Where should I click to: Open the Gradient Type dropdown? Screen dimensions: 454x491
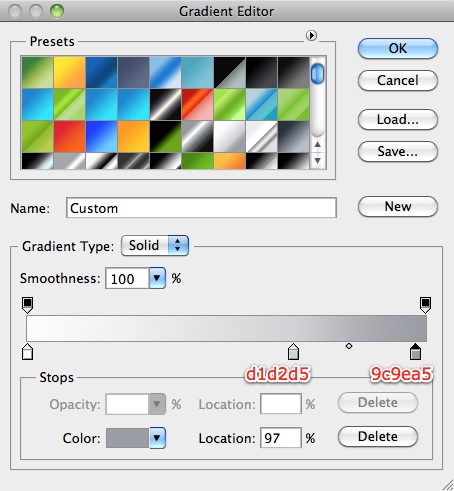pos(155,246)
